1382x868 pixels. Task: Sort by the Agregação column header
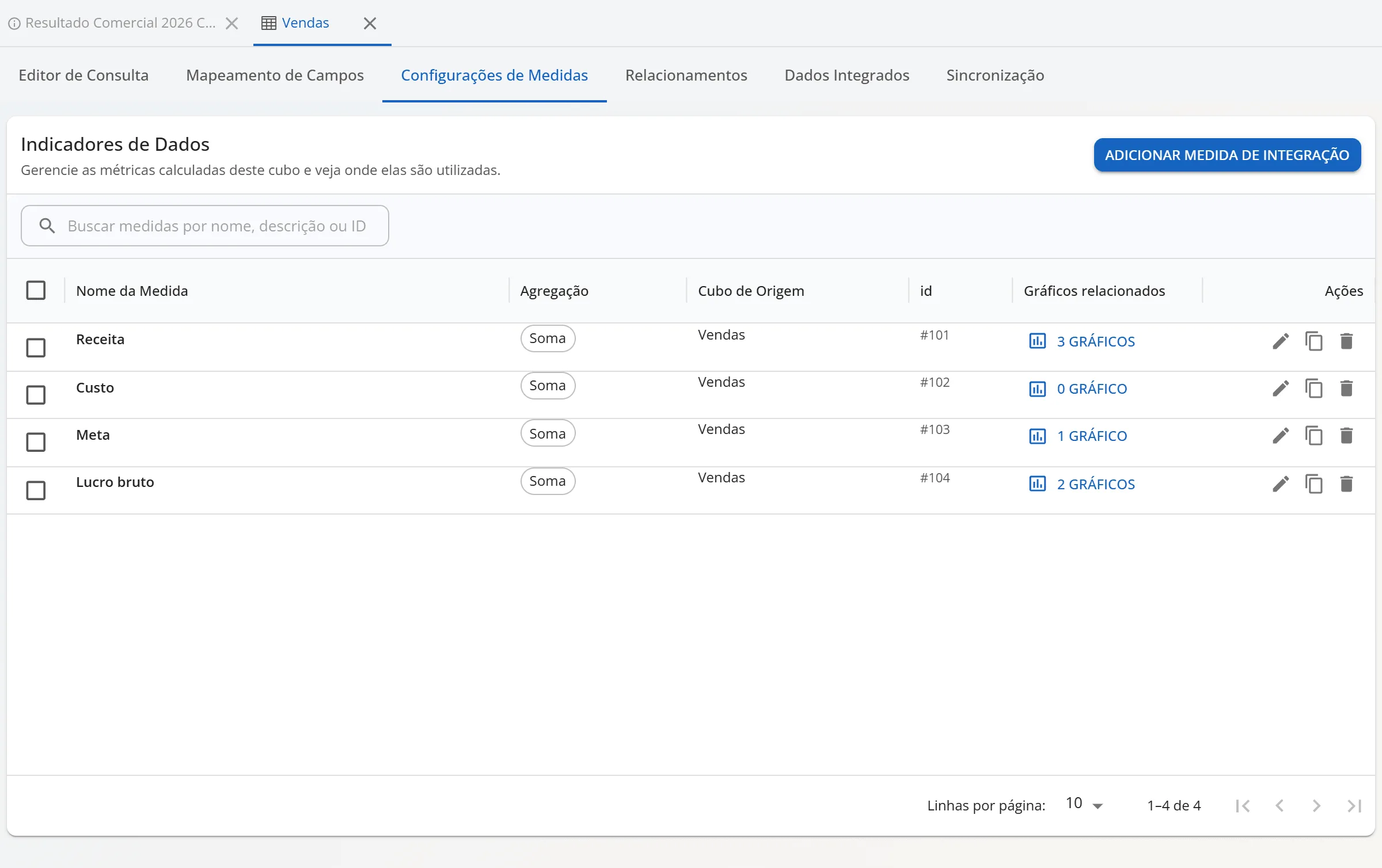[554, 291]
